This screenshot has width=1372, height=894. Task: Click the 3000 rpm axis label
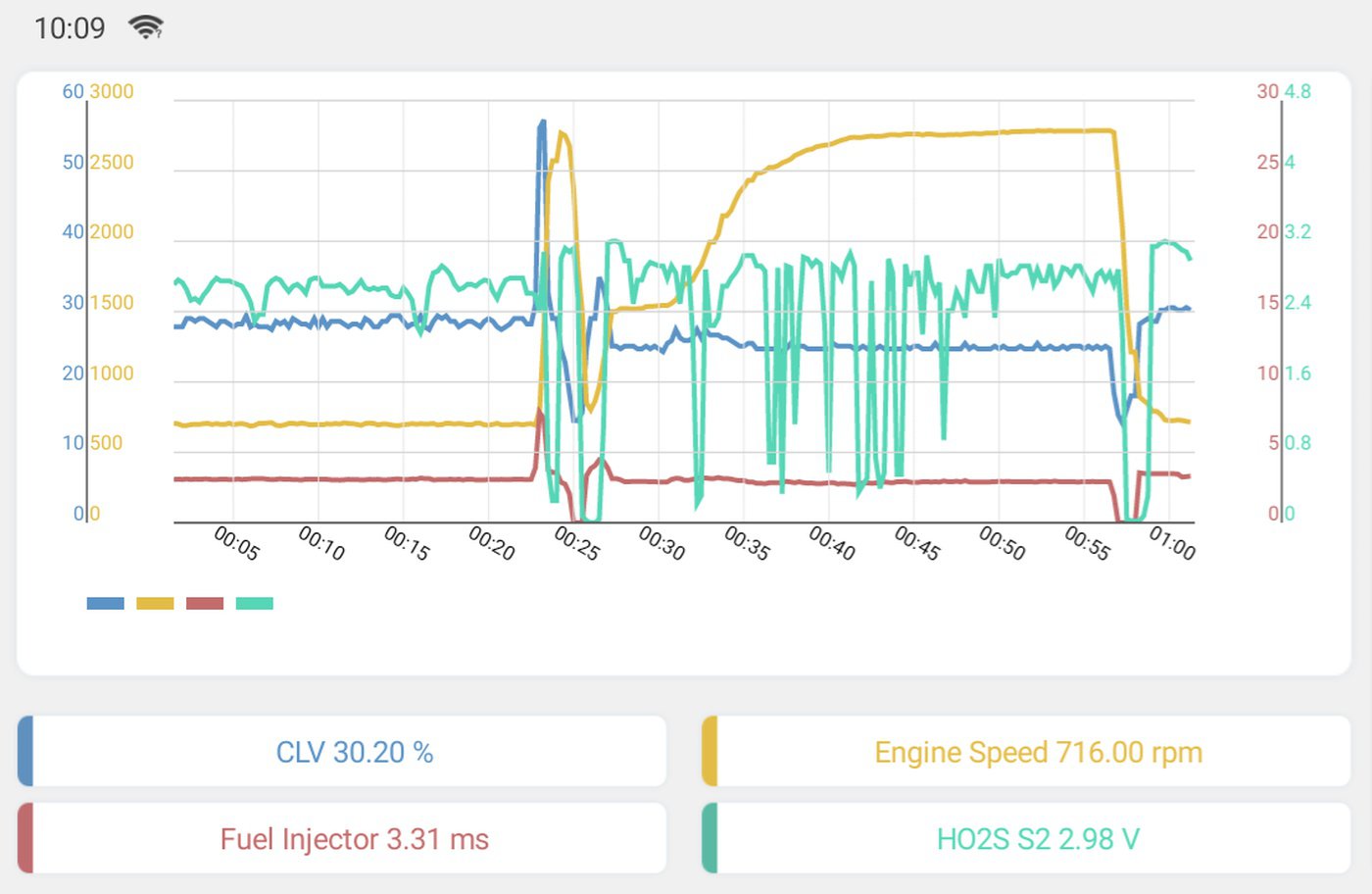[112, 91]
